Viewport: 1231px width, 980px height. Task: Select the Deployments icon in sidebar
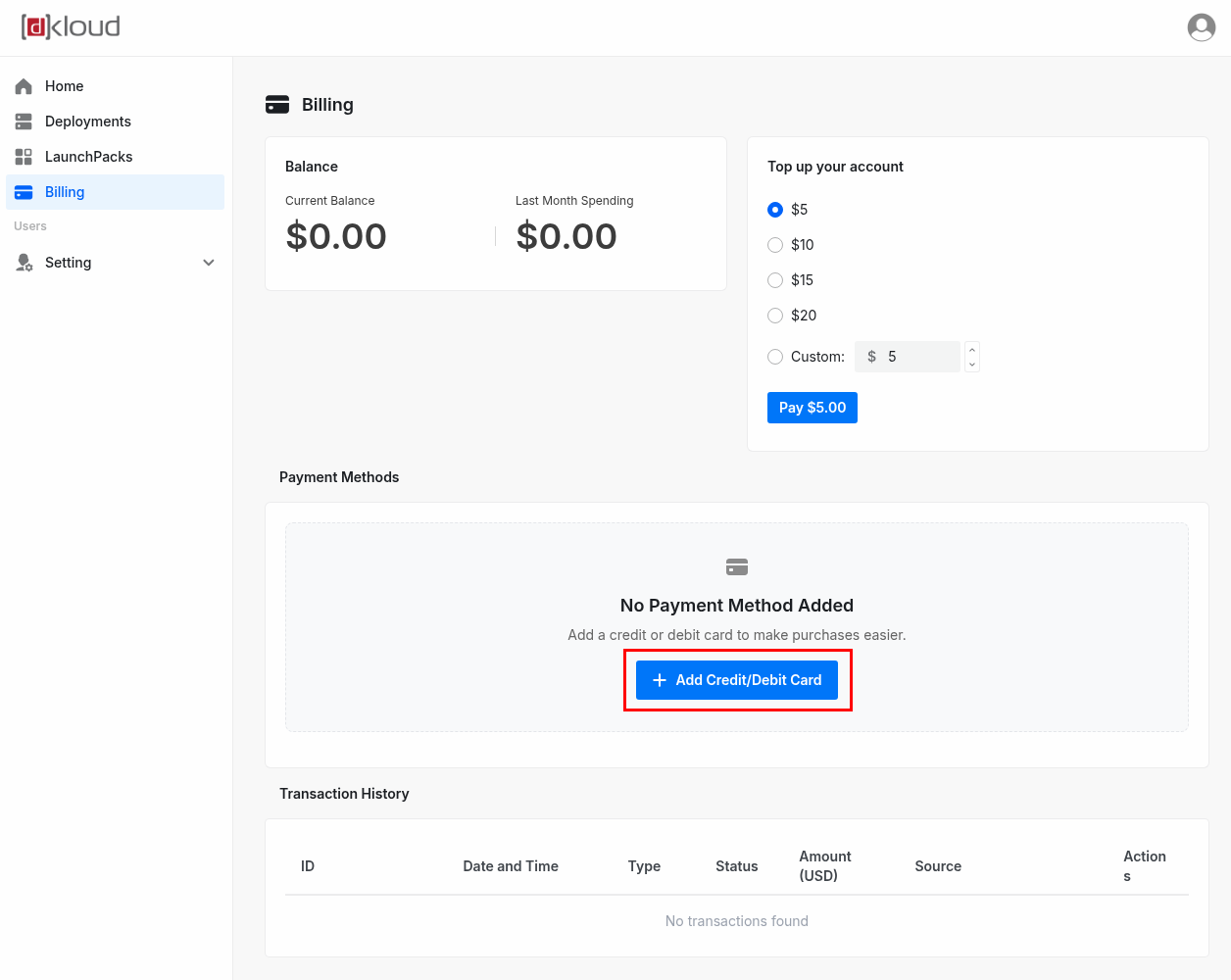coord(24,122)
